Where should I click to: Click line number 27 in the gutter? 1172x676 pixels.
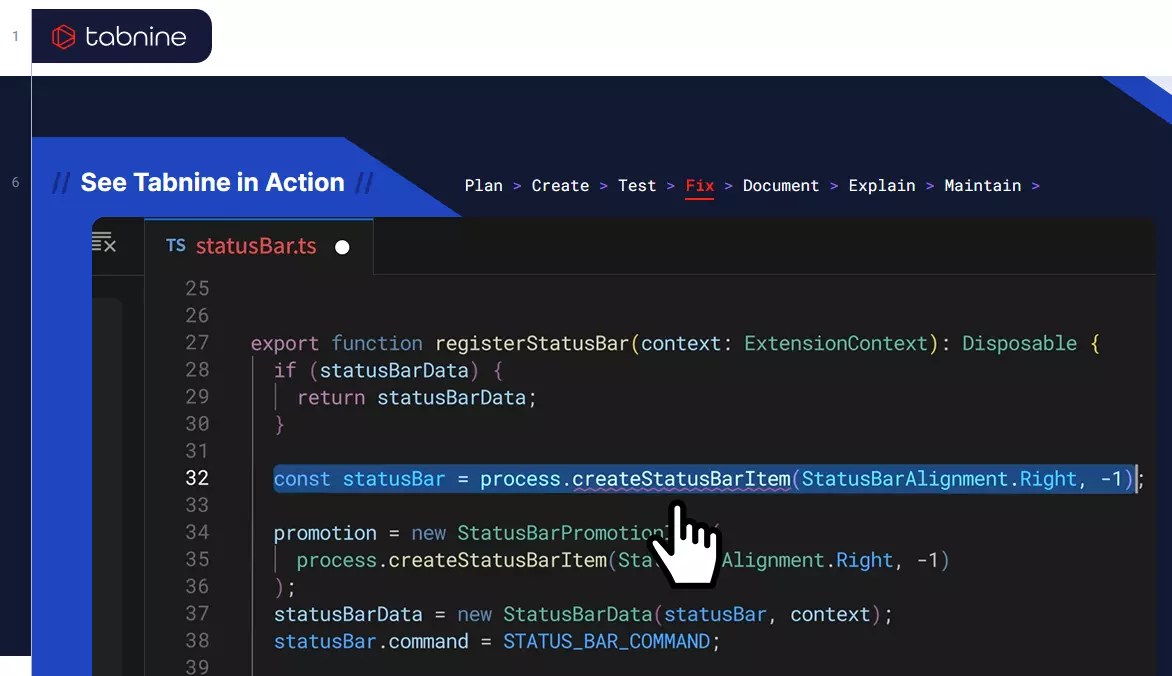coord(197,343)
